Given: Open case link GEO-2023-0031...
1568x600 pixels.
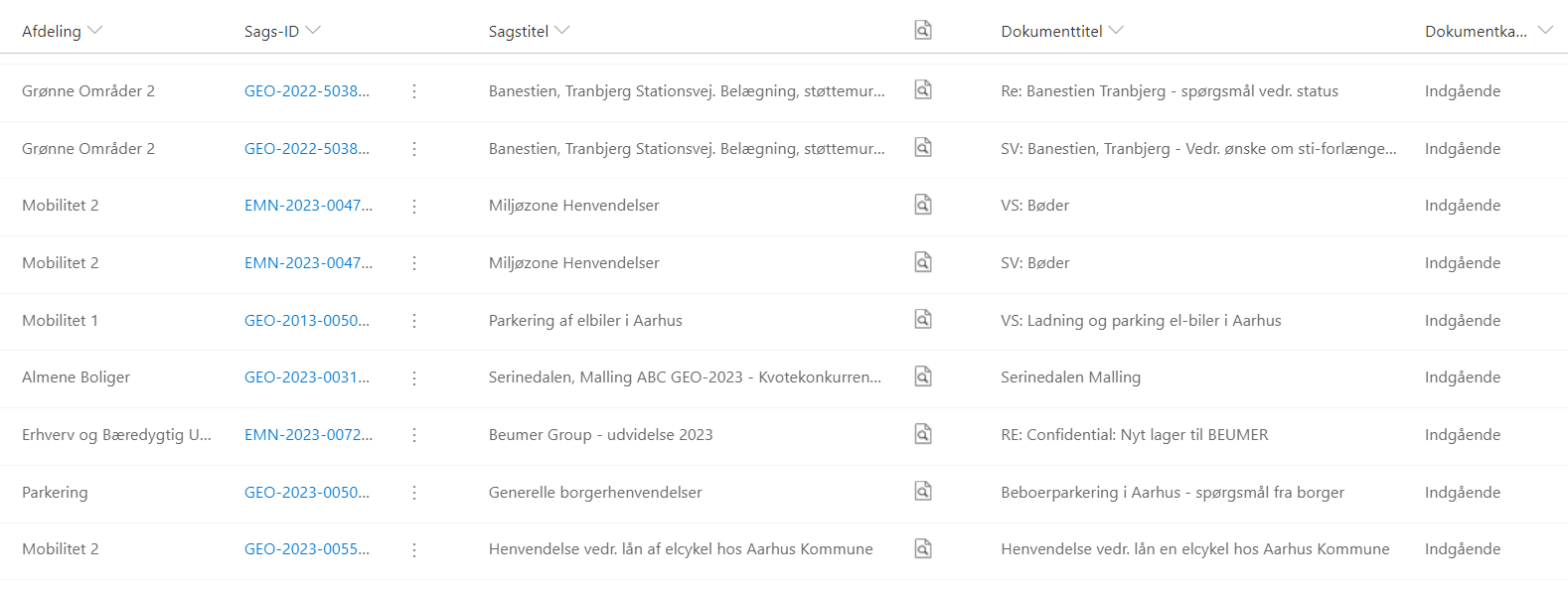Looking at the screenshot, I should [307, 377].
